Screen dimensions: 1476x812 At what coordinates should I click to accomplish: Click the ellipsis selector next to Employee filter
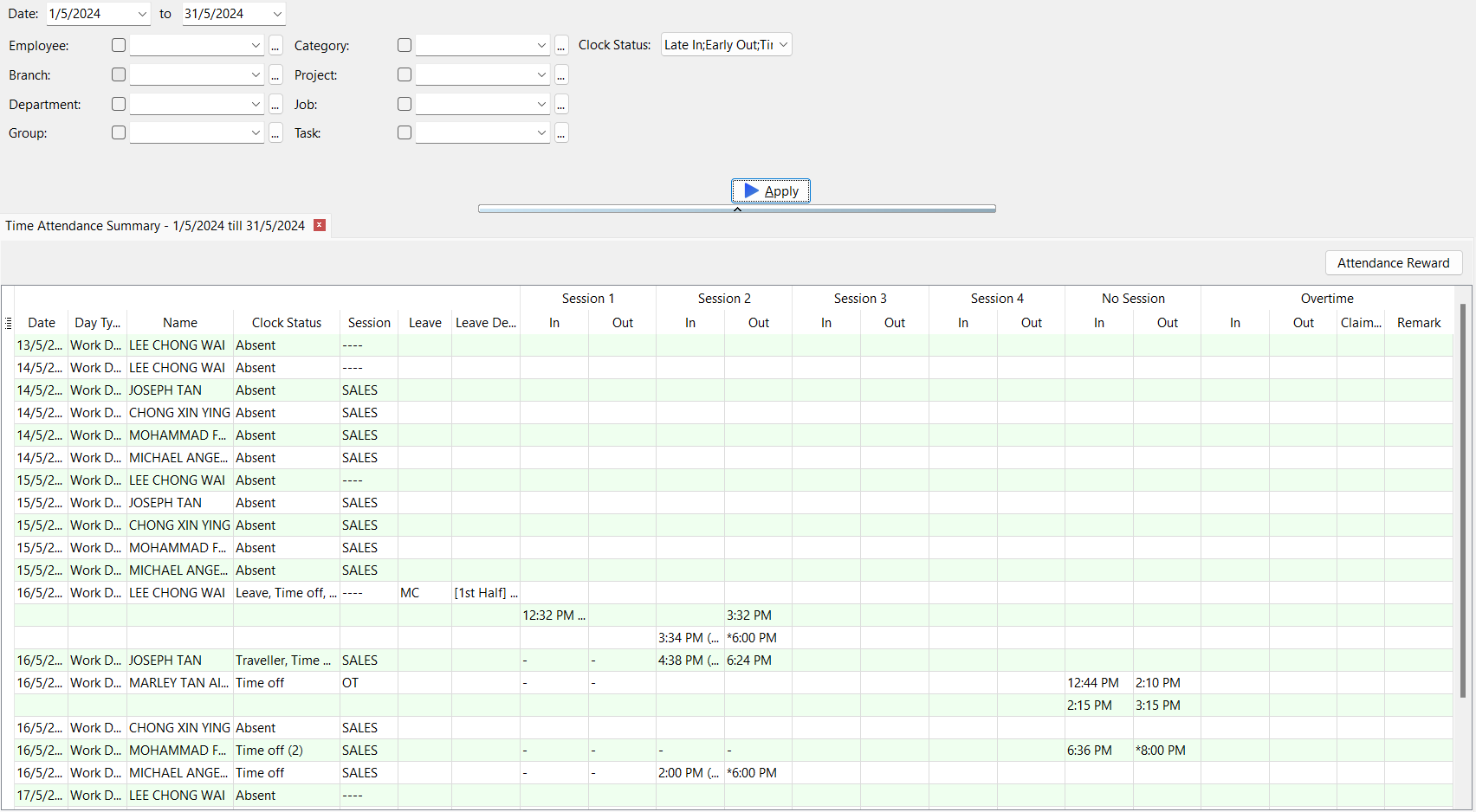tap(275, 45)
